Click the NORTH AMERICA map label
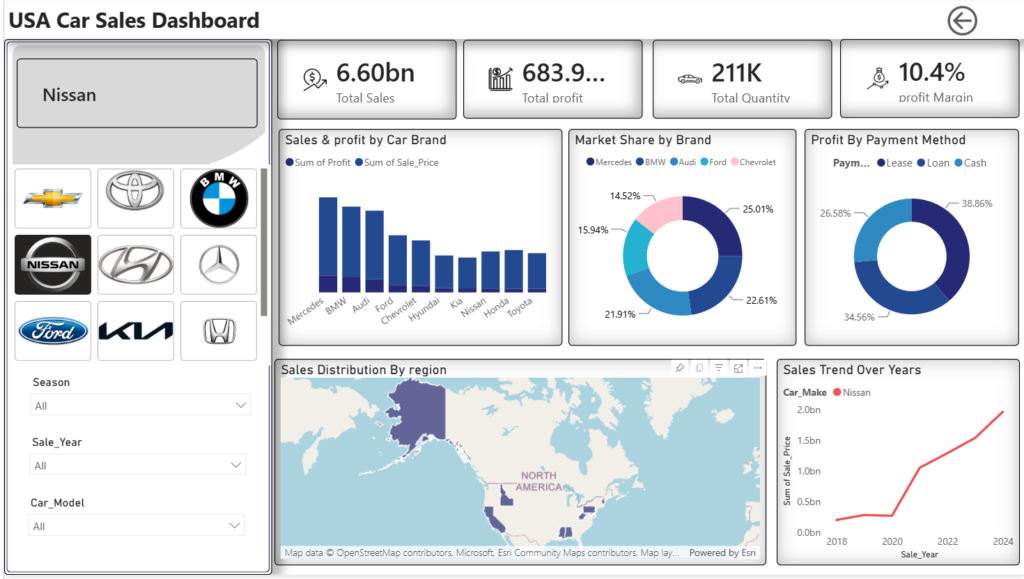Image resolution: width=1024 pixels, height=579 pixels. pyautogui.click(x=539, y=481)
